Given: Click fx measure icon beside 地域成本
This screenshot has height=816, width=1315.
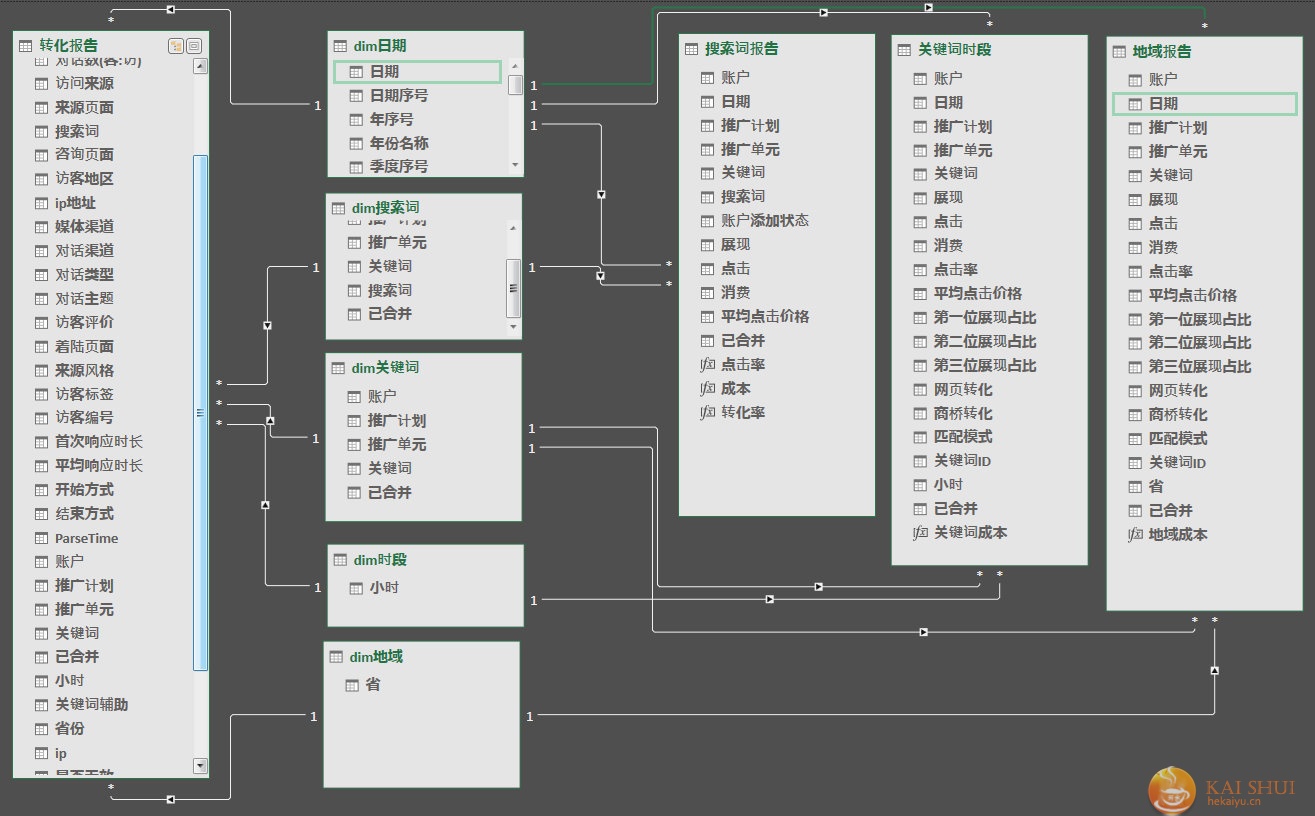Looking at the screenshot, I should [1135, 535].
